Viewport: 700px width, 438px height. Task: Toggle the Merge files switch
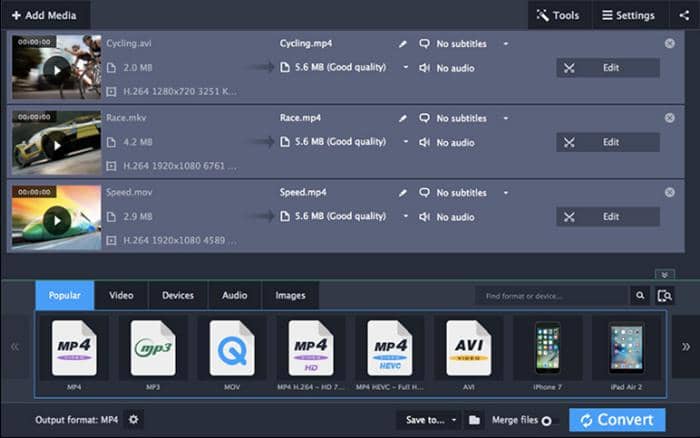tap(547, 421)
